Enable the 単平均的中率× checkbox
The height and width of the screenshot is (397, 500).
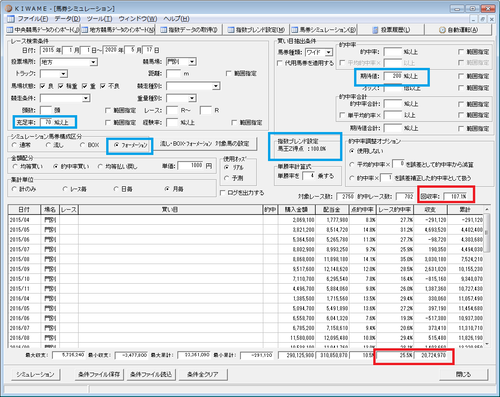(342, 115)
